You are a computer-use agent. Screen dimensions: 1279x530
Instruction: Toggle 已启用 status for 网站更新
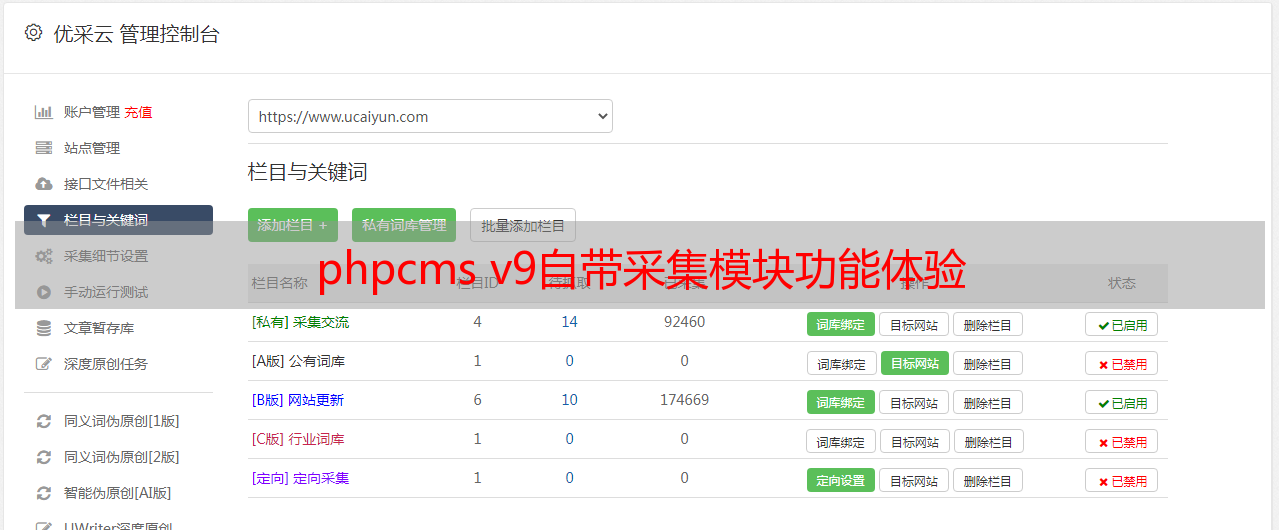1122,402
